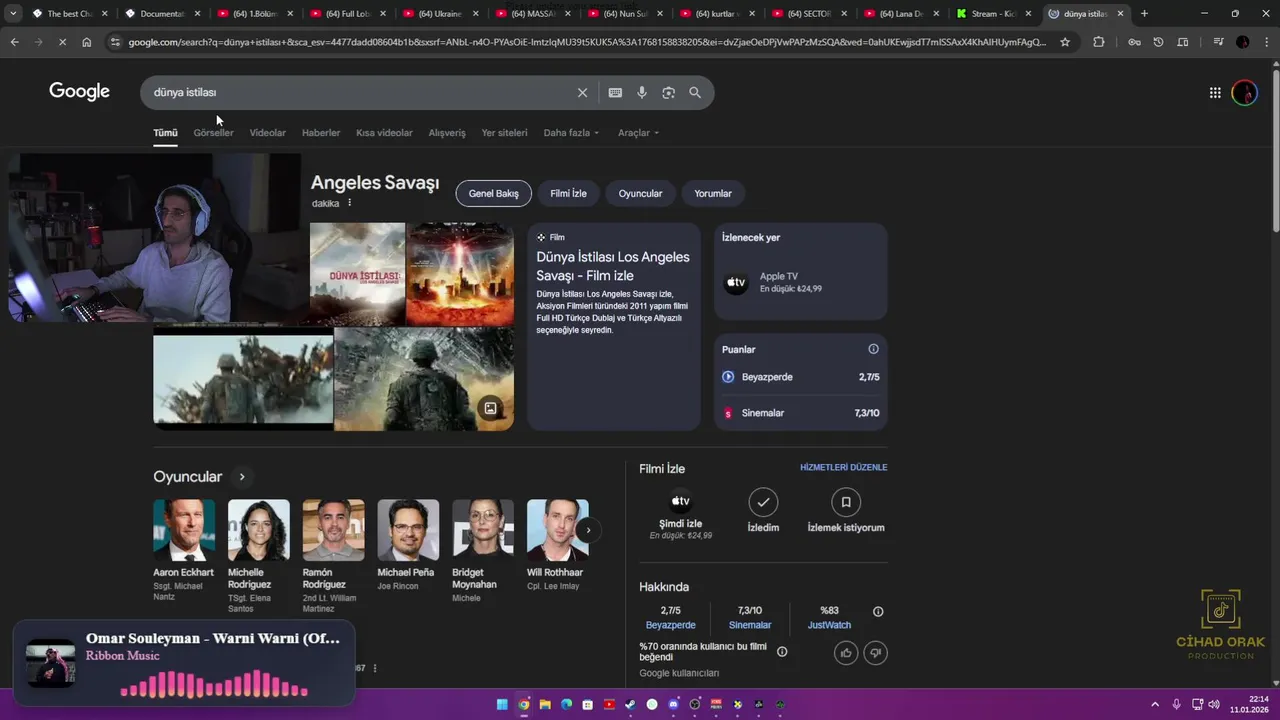The image size is (1280, 720).
Task: Select the Filmi İzle chip
Action: tap(568, 193)
